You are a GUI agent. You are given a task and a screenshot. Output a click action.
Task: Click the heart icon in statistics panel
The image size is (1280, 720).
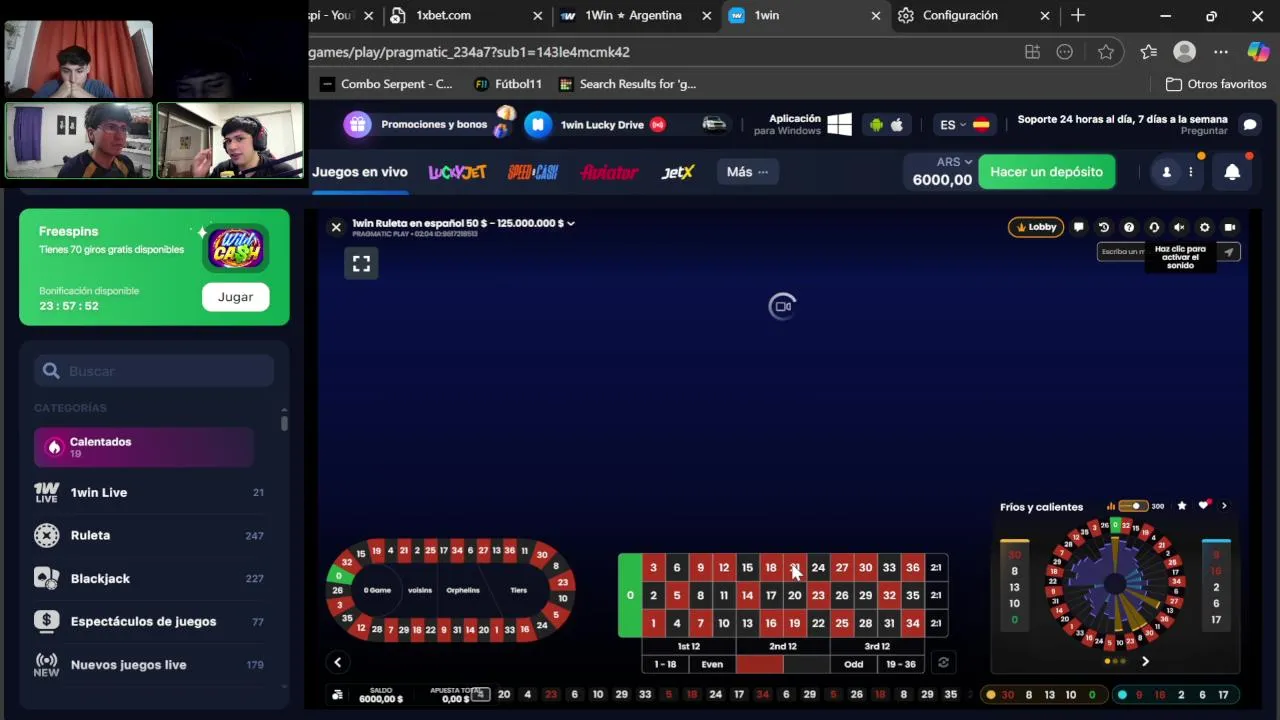1204,506
